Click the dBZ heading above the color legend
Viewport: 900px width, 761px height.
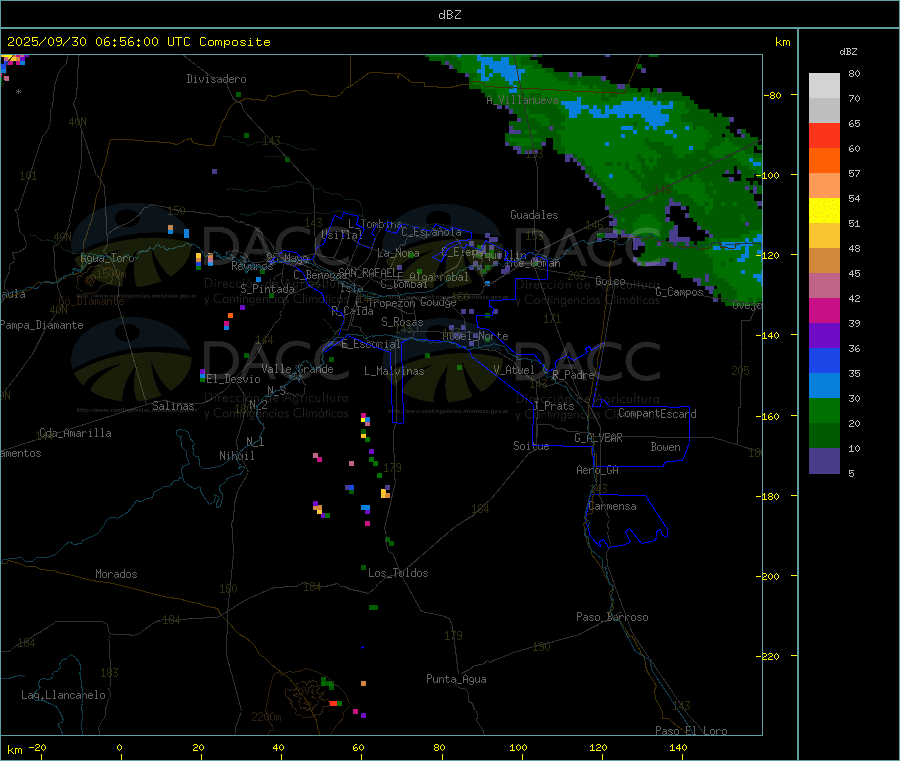pyautogui.click(x=848, y=52)
